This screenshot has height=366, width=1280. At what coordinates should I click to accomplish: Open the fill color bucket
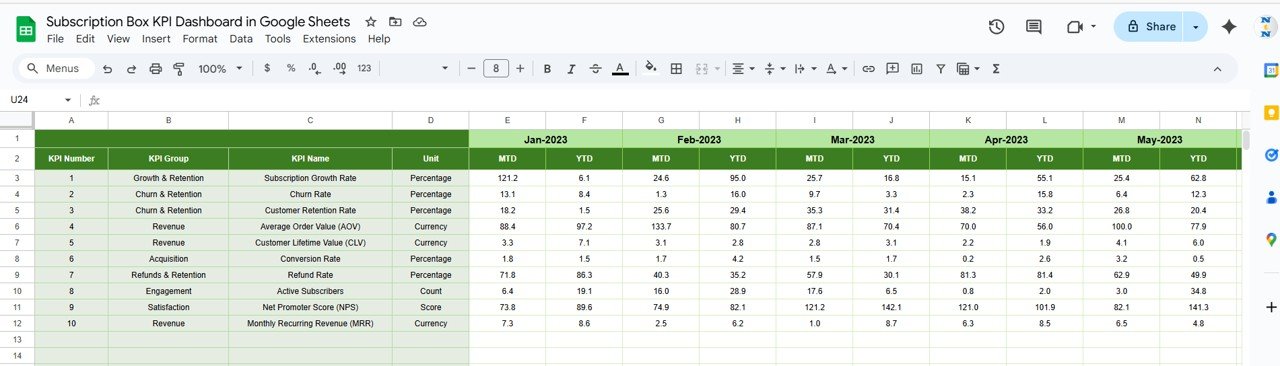coord(651,68)
